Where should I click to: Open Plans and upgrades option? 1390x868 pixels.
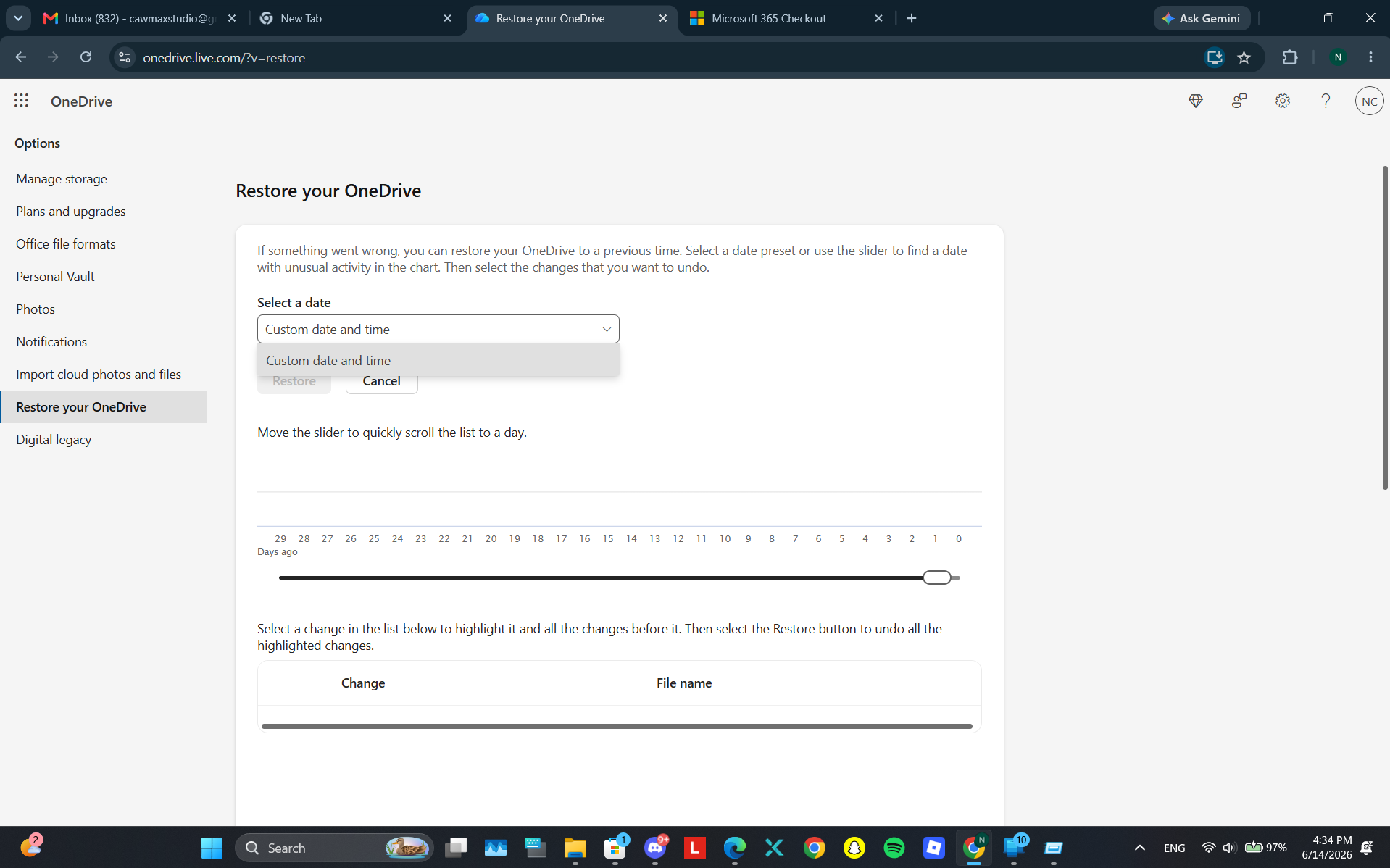(71, 211)
